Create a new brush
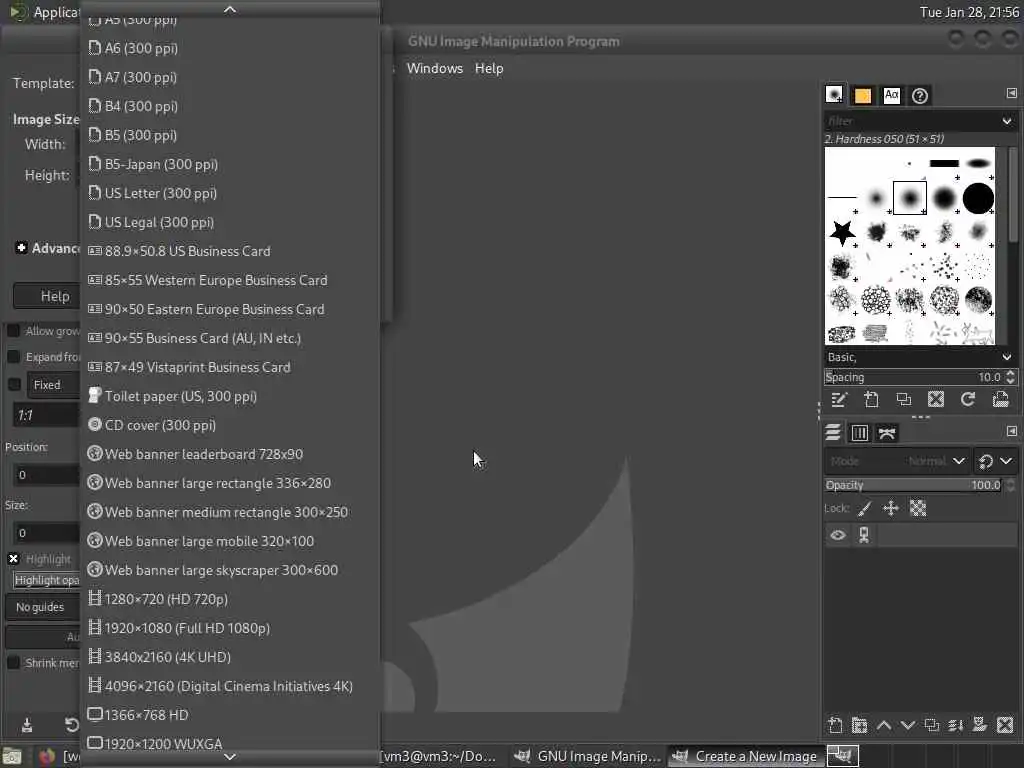The image size is (1024, 768). (871, 399)
